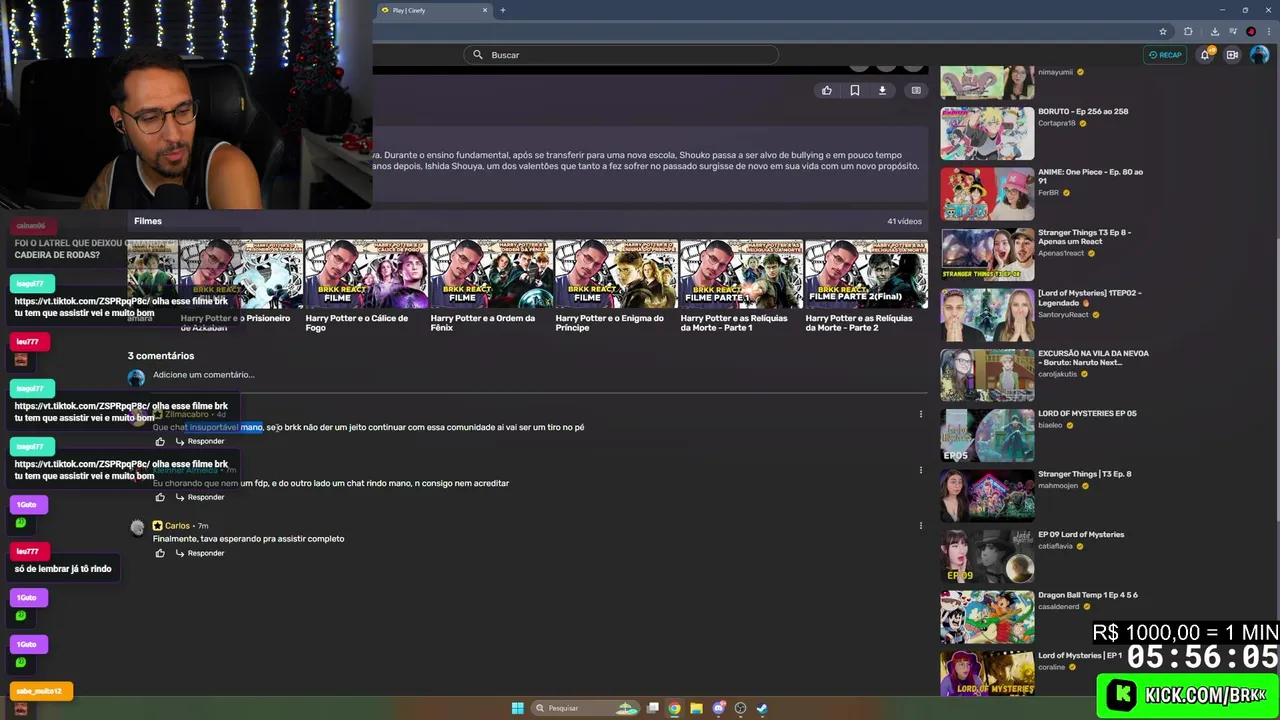Like the video with the thumbs-up icon

point(827,90)
